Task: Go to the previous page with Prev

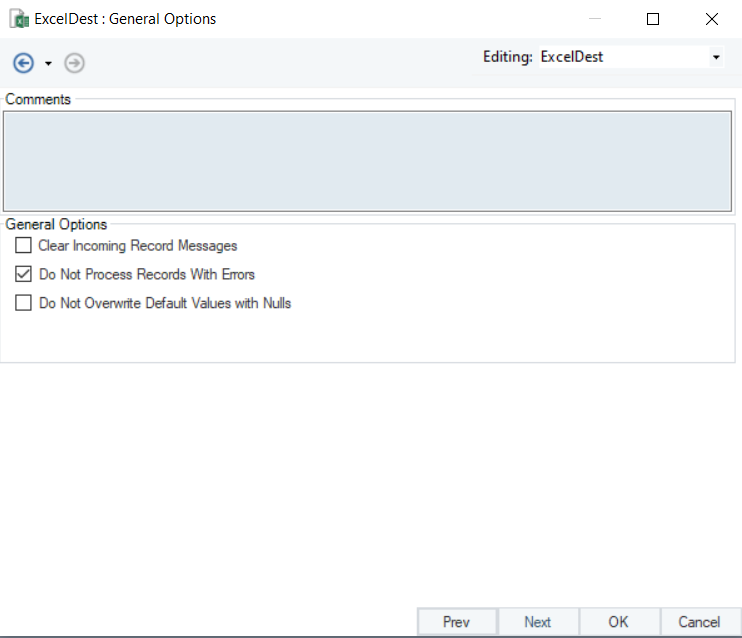Action: (x=456, y=622)
